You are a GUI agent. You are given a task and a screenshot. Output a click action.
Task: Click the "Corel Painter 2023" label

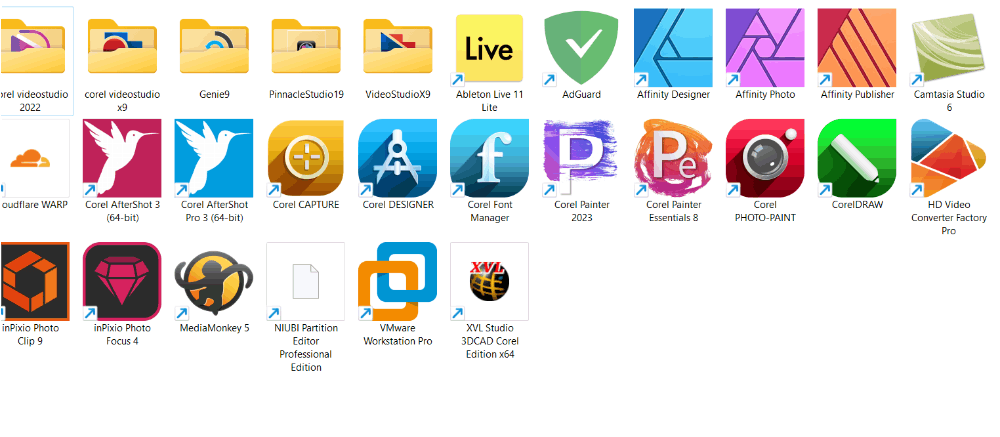click(581, 211)
